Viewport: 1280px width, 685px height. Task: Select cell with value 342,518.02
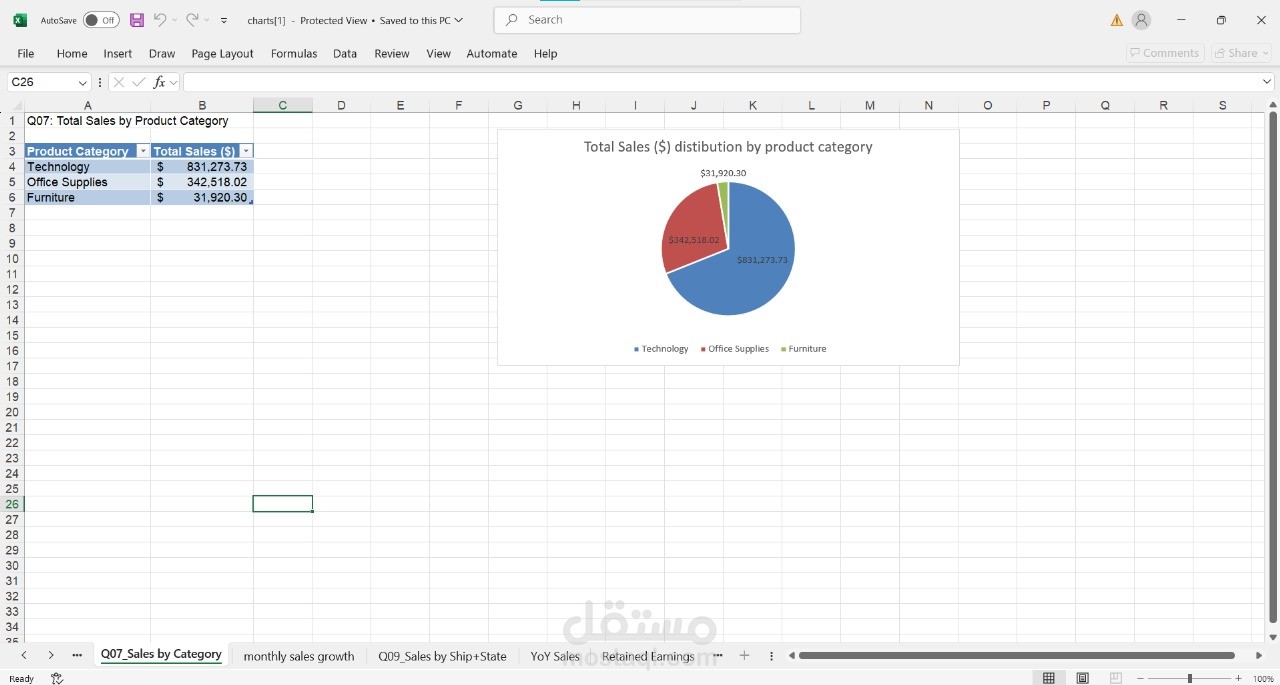coord(202,182)
